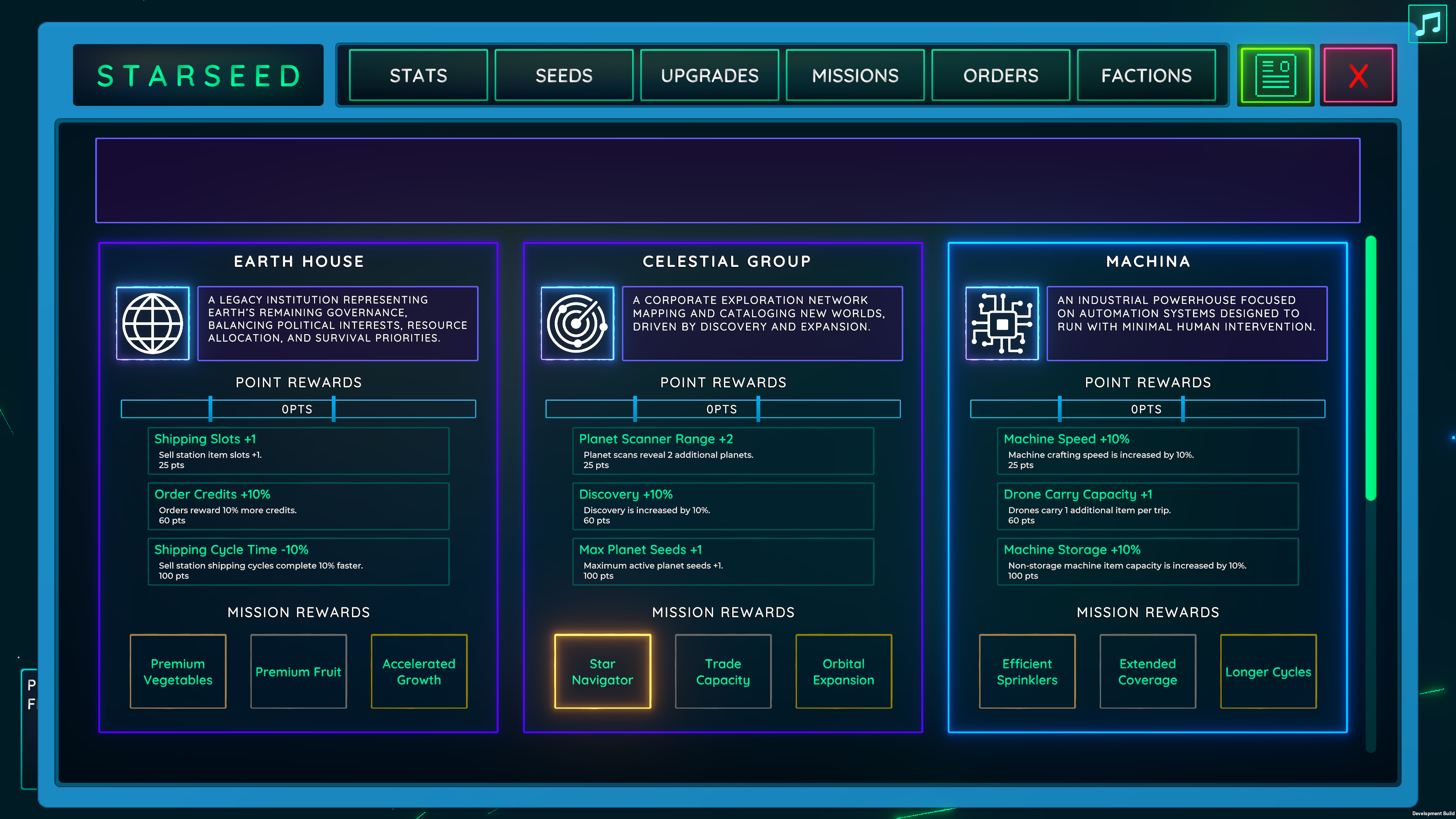
Task: Click the Shipping Slots +1 reward entry
Action: tap(298, 451)
